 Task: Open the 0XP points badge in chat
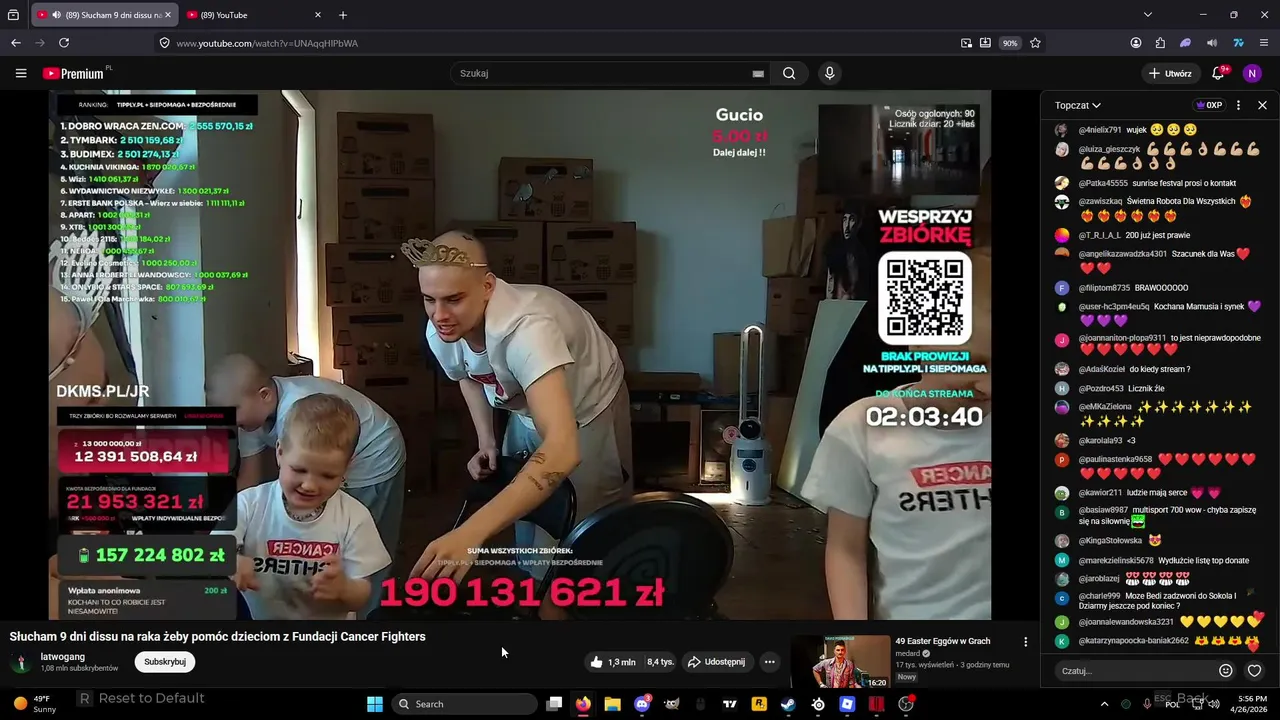pos(1209,105)
